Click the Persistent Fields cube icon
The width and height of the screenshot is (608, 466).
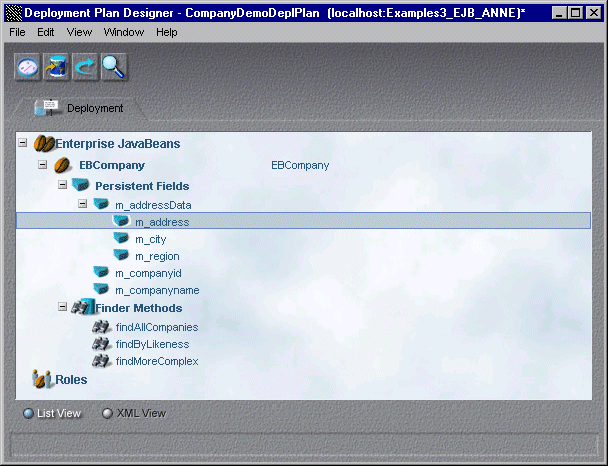[81, 185]
